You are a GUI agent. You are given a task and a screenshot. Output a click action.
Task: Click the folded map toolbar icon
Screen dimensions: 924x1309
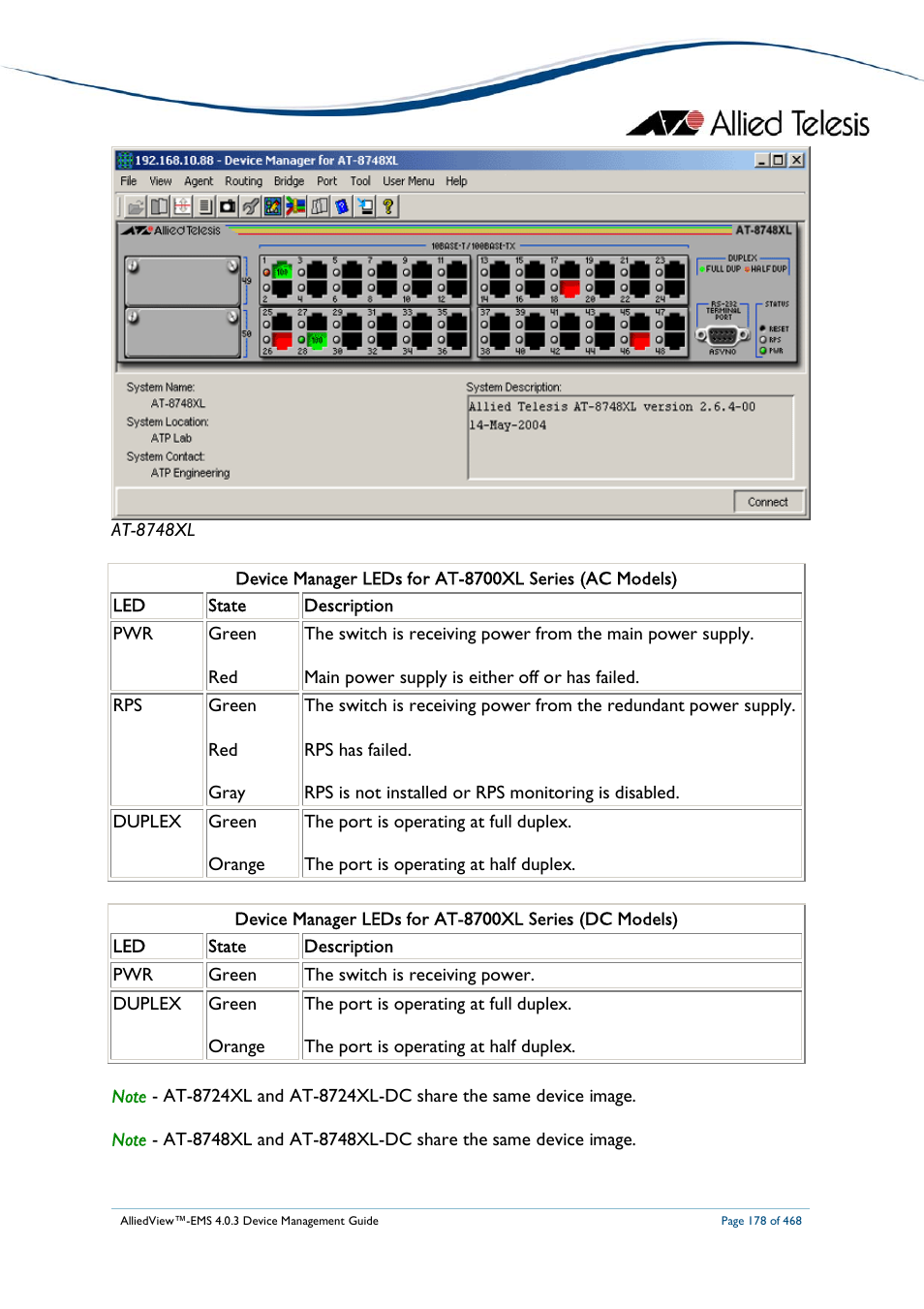click(320, 206)
